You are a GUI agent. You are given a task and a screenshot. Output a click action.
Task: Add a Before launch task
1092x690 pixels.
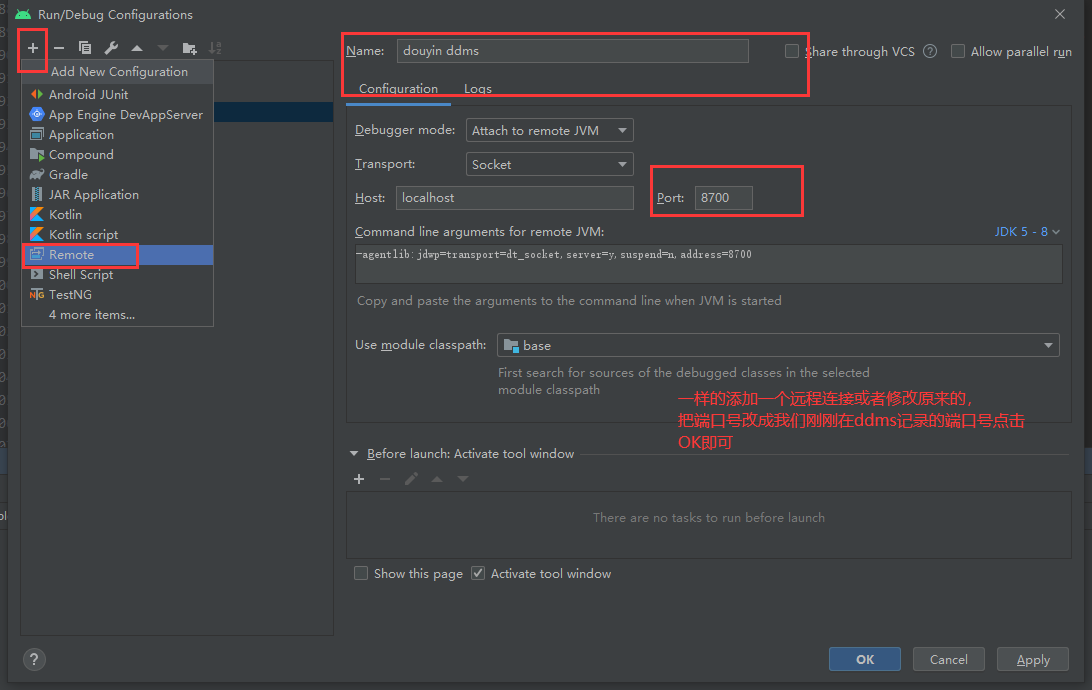[360, 479]
